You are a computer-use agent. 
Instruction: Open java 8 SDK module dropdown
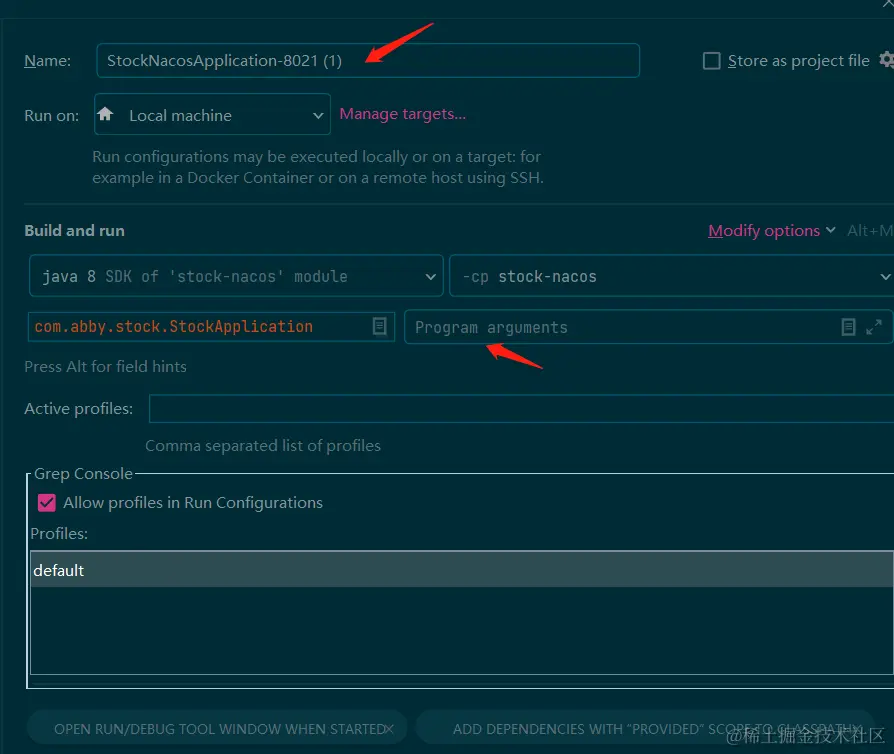236,276
